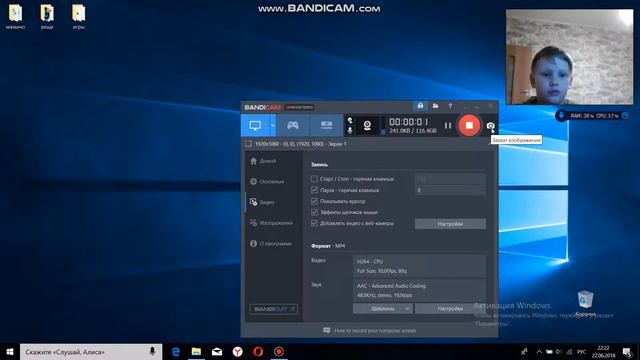Stop recording with the red button

point(469,125)
